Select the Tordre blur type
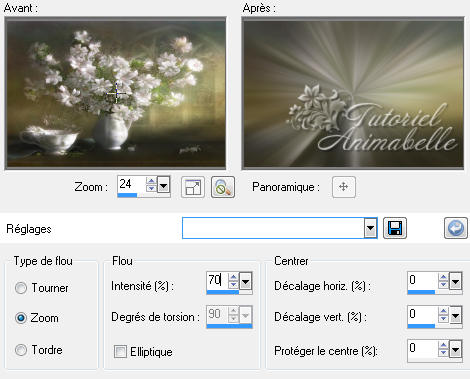Image resolution: width=470 pixels, height=379 pixels. coord(21,350)
